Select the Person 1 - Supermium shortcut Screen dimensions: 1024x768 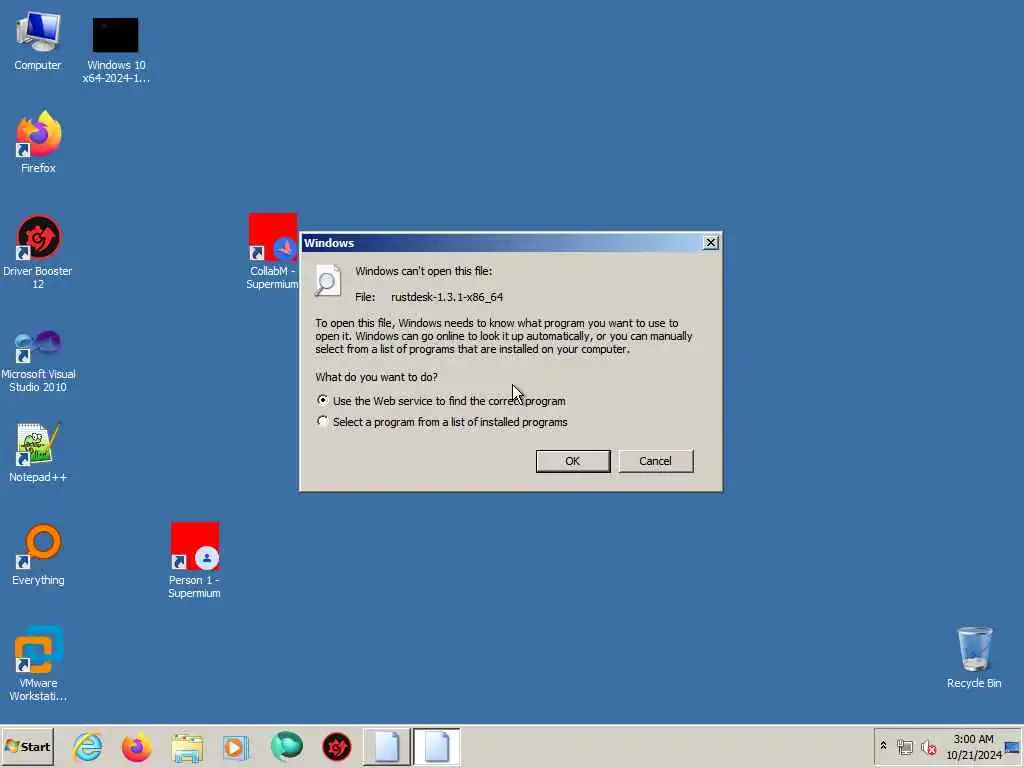click(194, 560)
